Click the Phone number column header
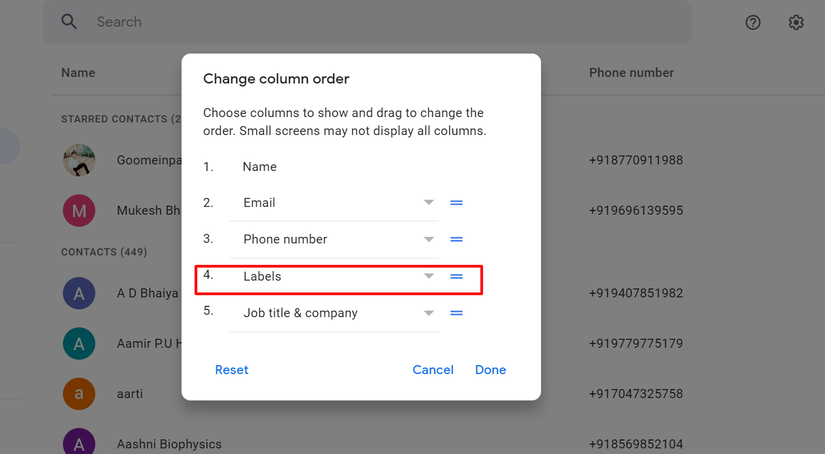Screen dimensions: 825x454 click(631, 73)
